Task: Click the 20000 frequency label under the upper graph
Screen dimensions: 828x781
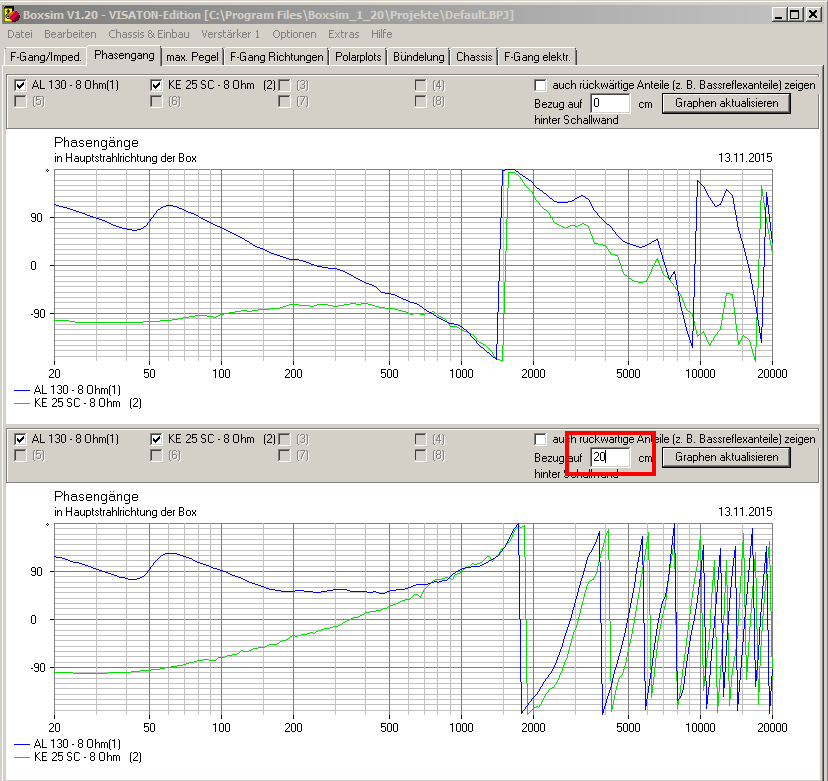Action: click(x=772, y=374)
